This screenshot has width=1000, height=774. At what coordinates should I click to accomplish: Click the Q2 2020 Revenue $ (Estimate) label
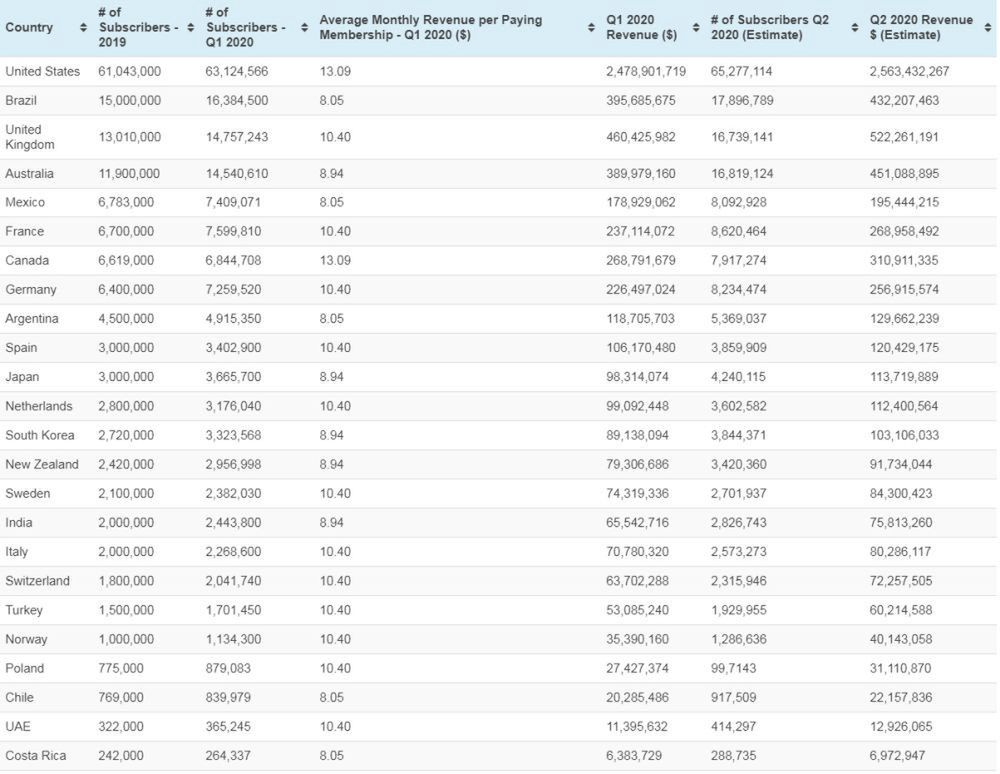click(x=920, y=27)
